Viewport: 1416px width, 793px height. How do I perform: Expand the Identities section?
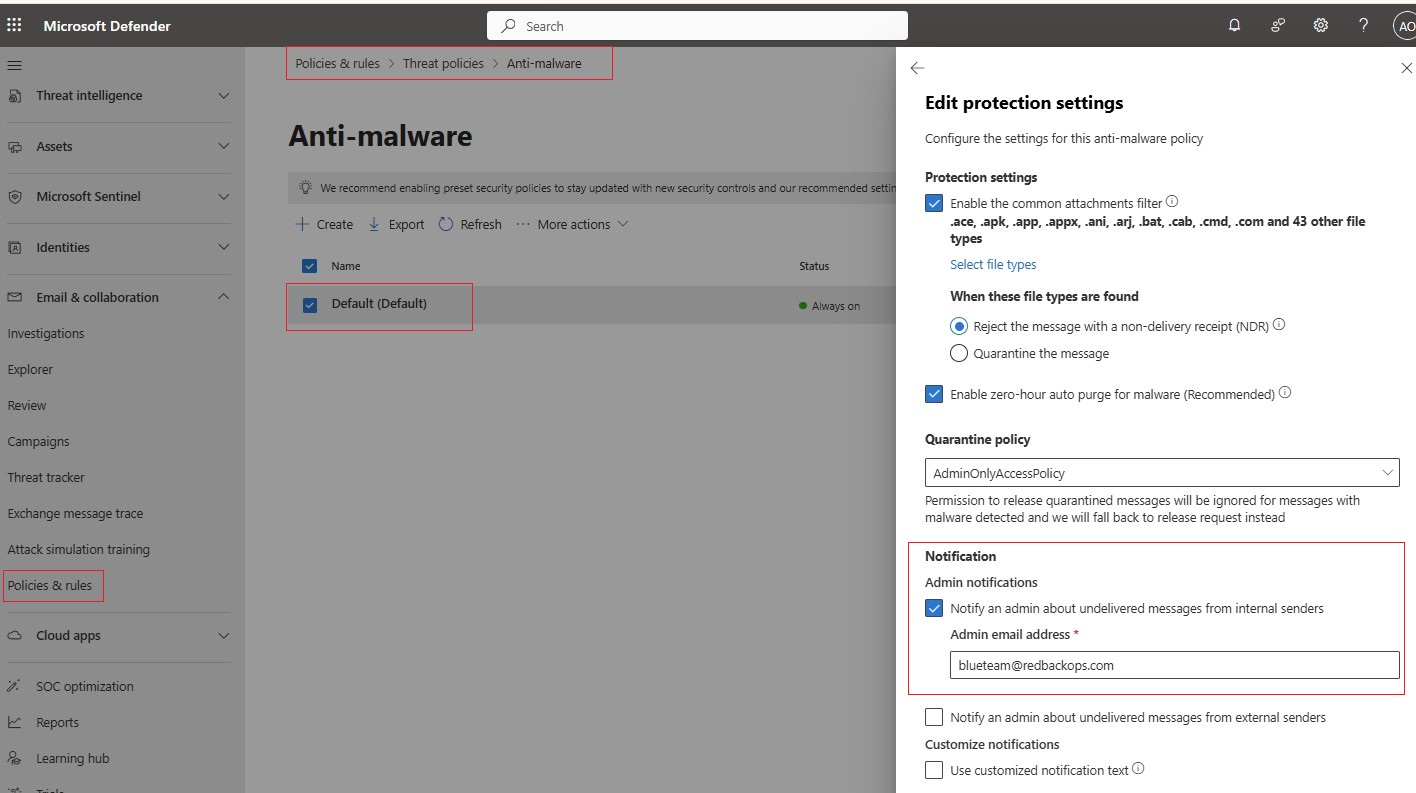click(224, 247)
